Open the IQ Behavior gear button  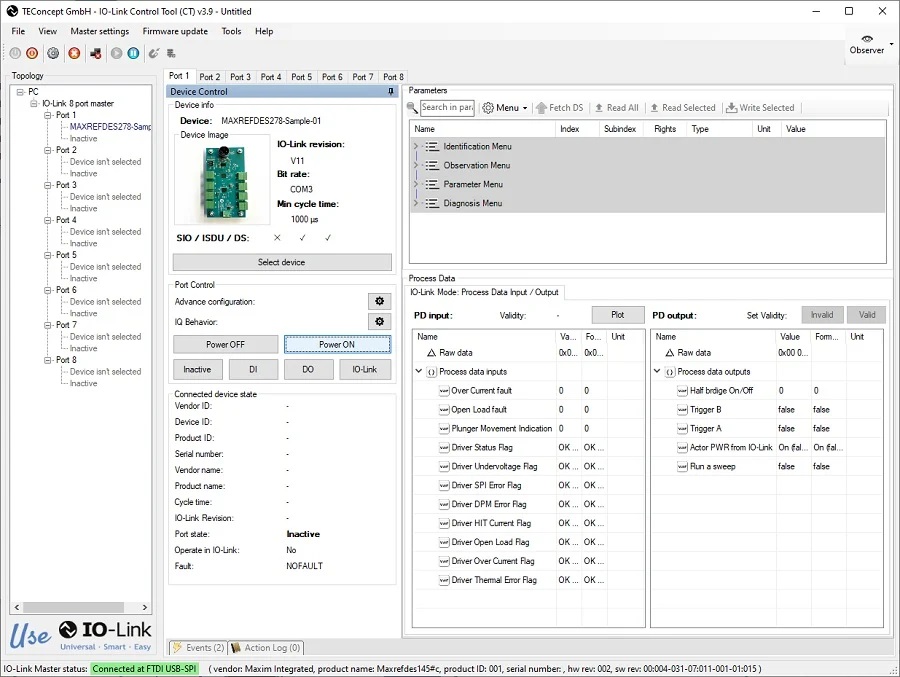click(x=379, y=322)
